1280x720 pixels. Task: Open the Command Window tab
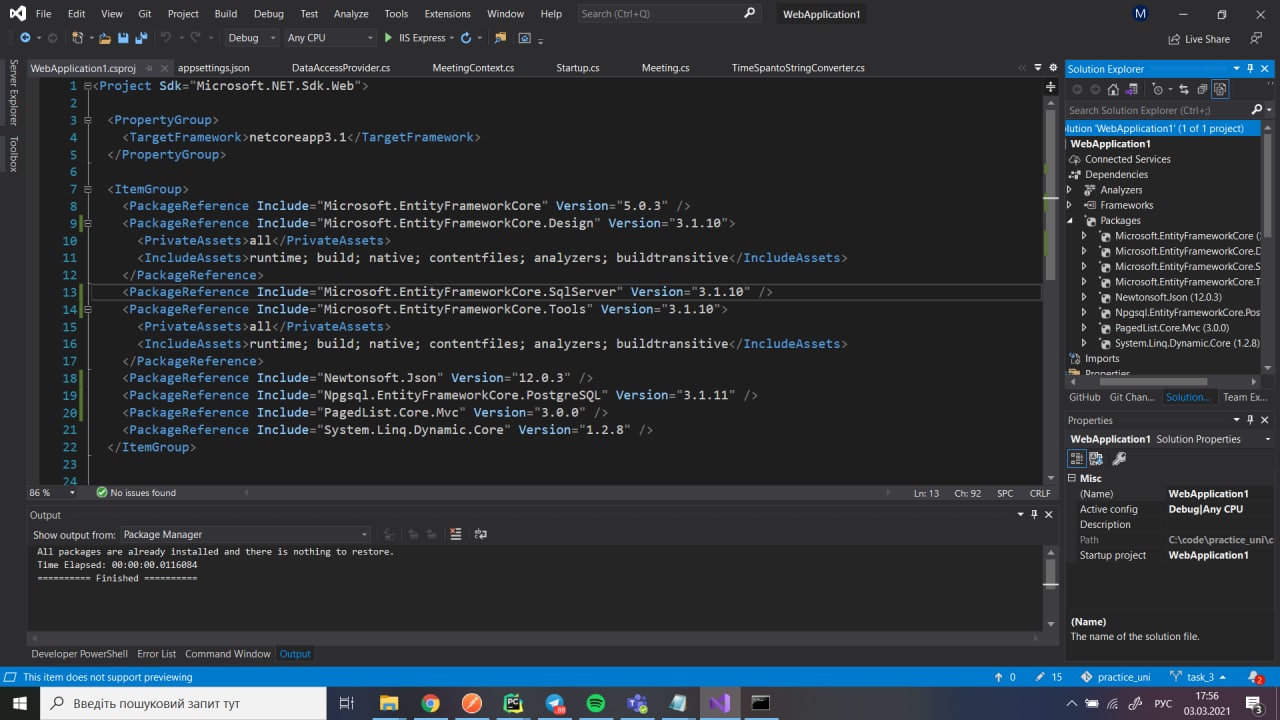click(228, 654)
